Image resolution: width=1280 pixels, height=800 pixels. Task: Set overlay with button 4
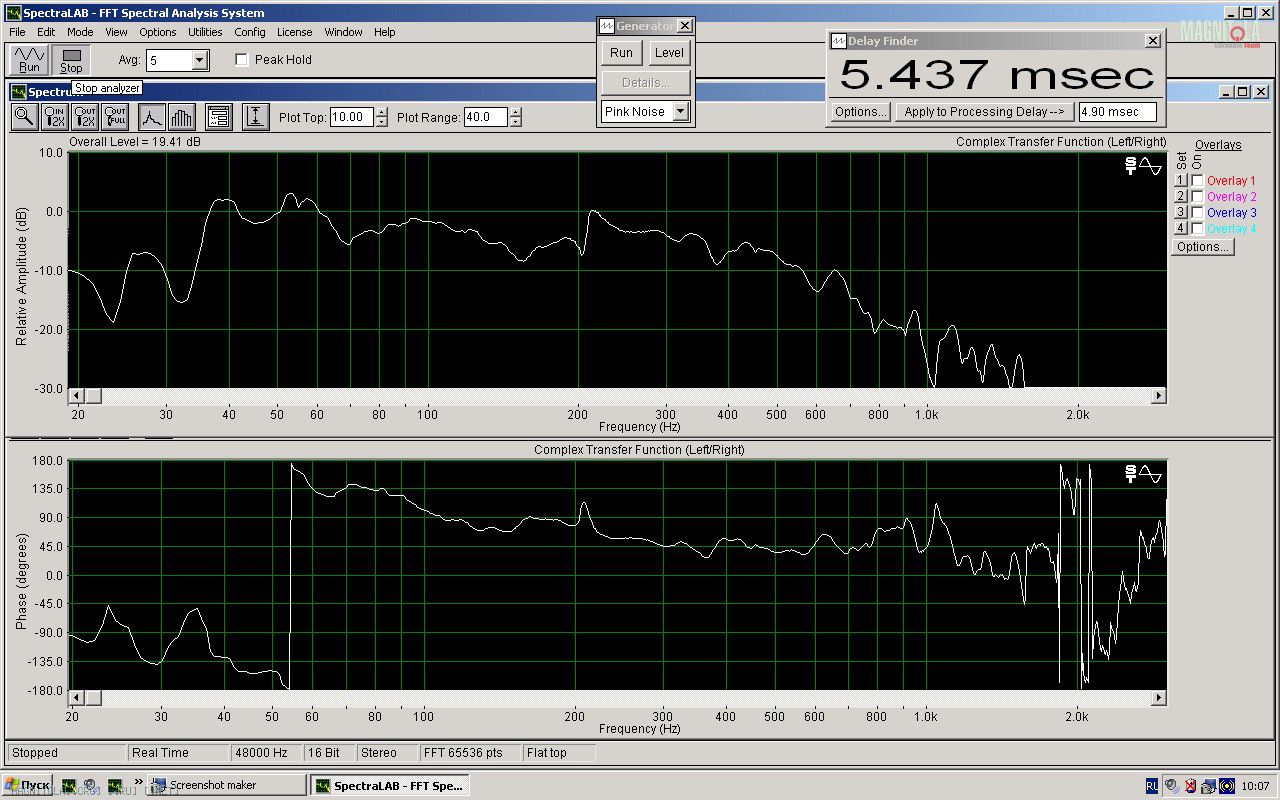[x=1181, y=229]
